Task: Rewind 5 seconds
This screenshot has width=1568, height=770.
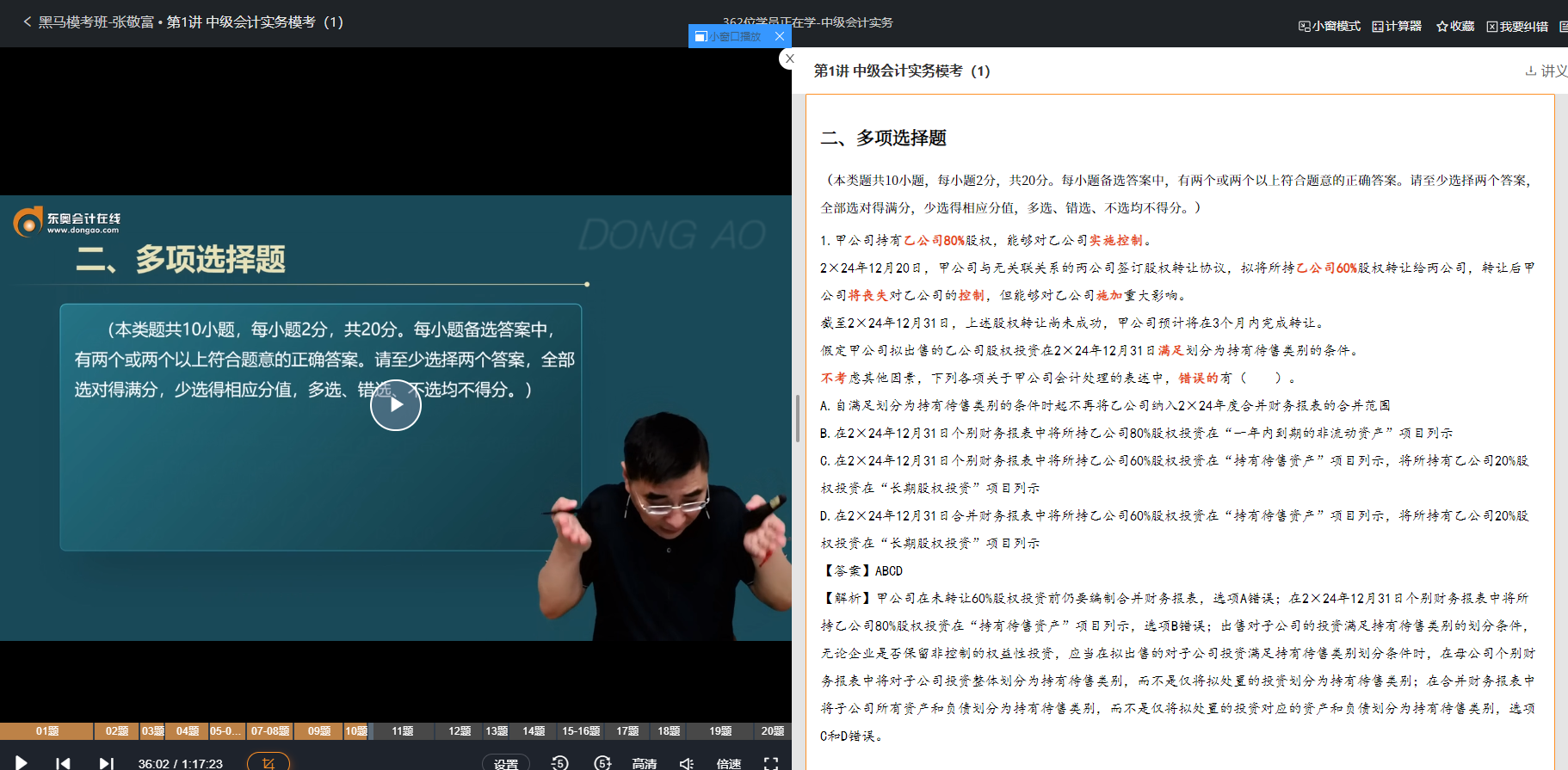Action: pyautogui.click(x=559, y=763)
